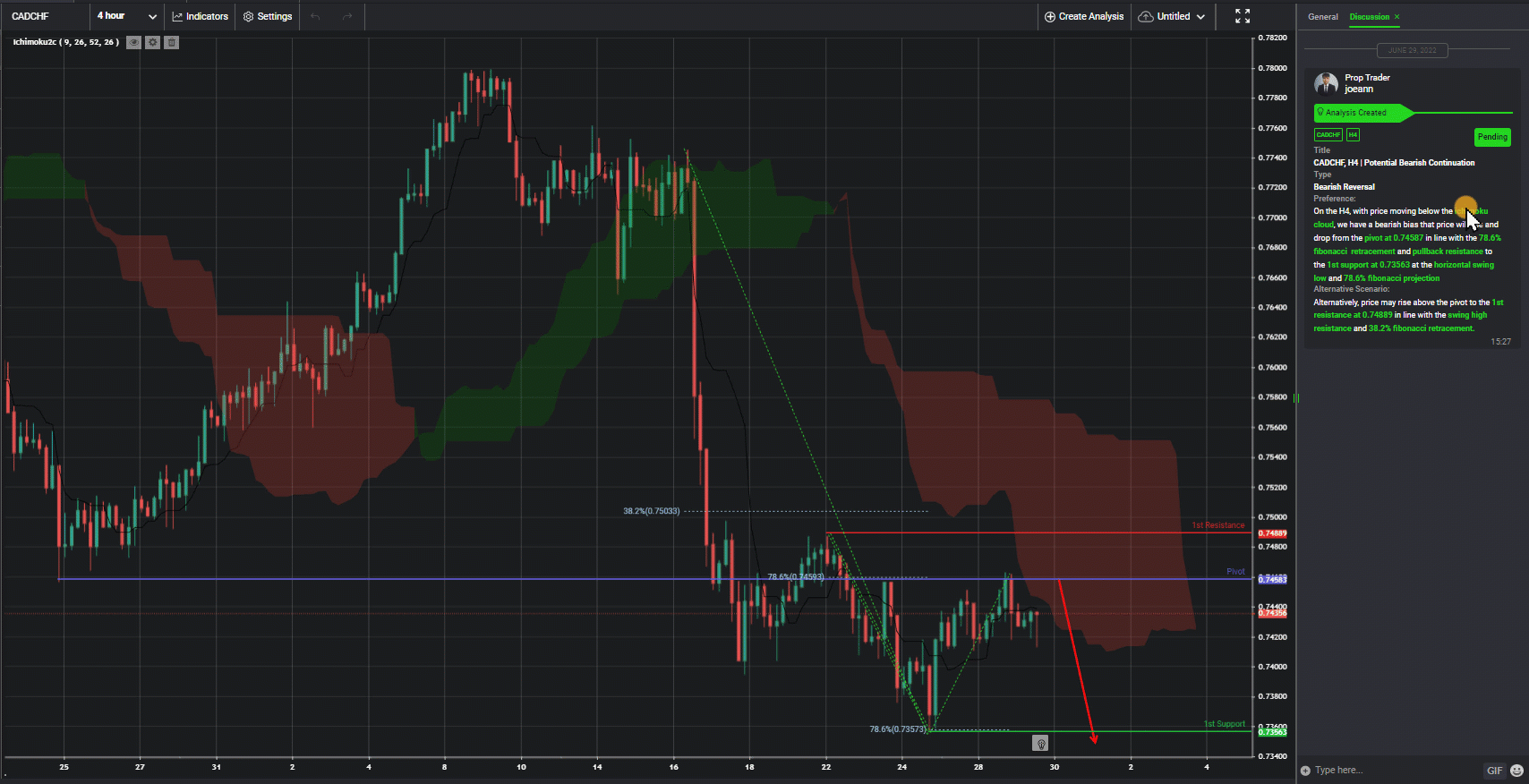
Task: Click the Pivot line label on chart
Action: (x=1235, y=571)
